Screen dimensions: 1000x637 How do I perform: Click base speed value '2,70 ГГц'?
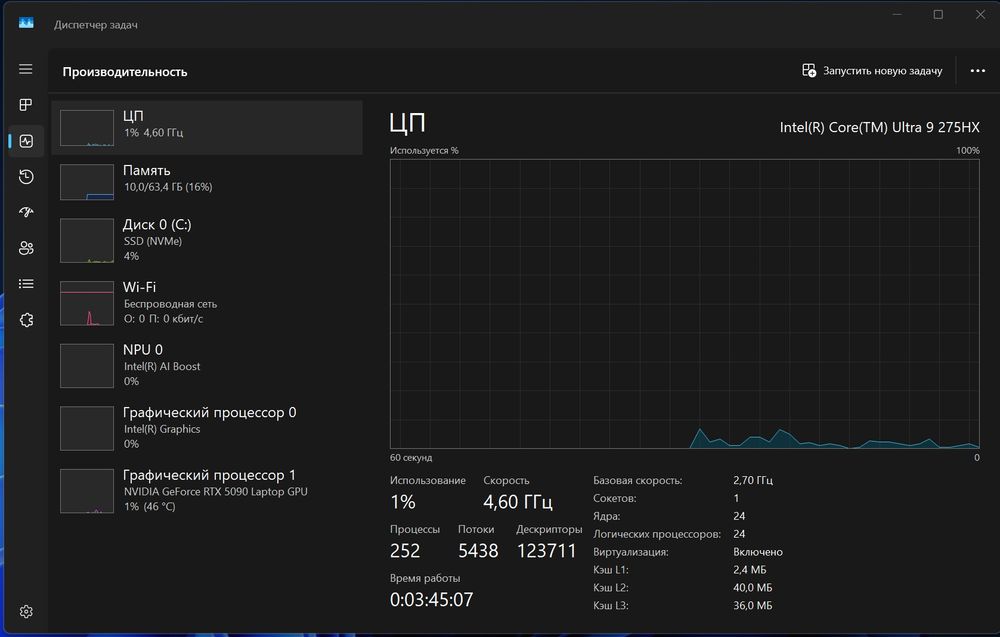tap(753, 480)
